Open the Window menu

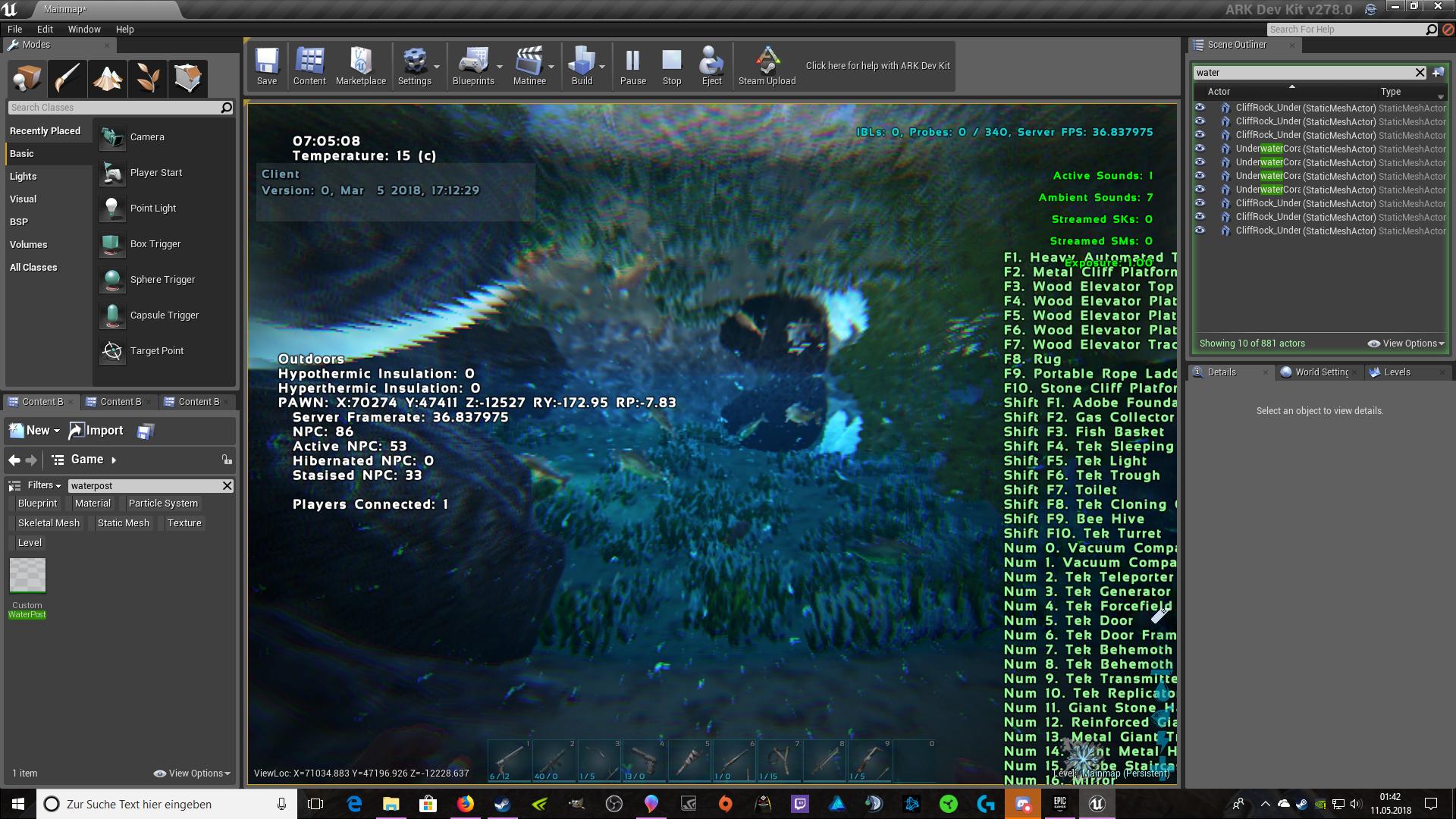[x=84, y=30]
